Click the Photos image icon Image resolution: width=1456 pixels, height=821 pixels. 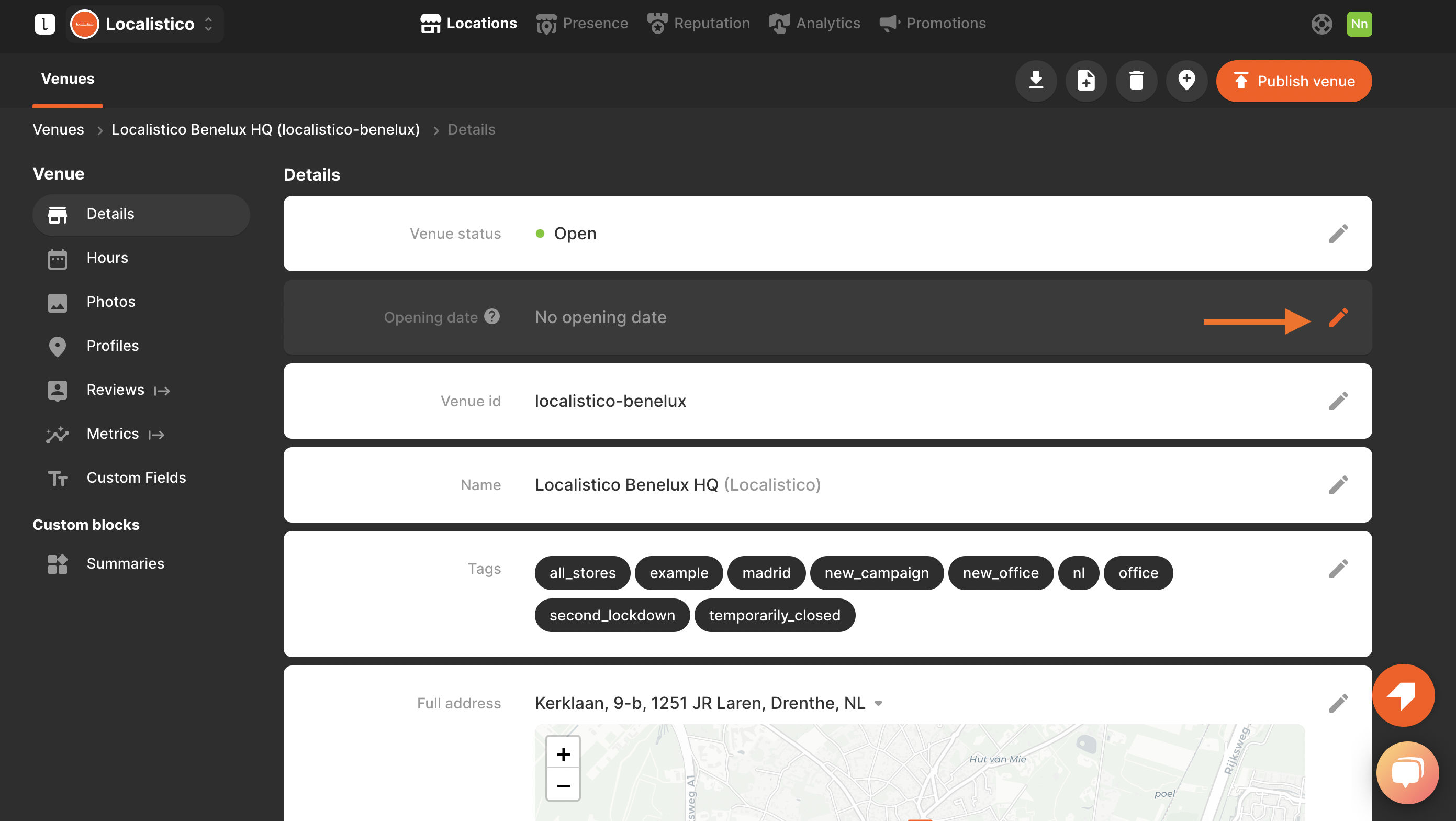coord(57,303)
